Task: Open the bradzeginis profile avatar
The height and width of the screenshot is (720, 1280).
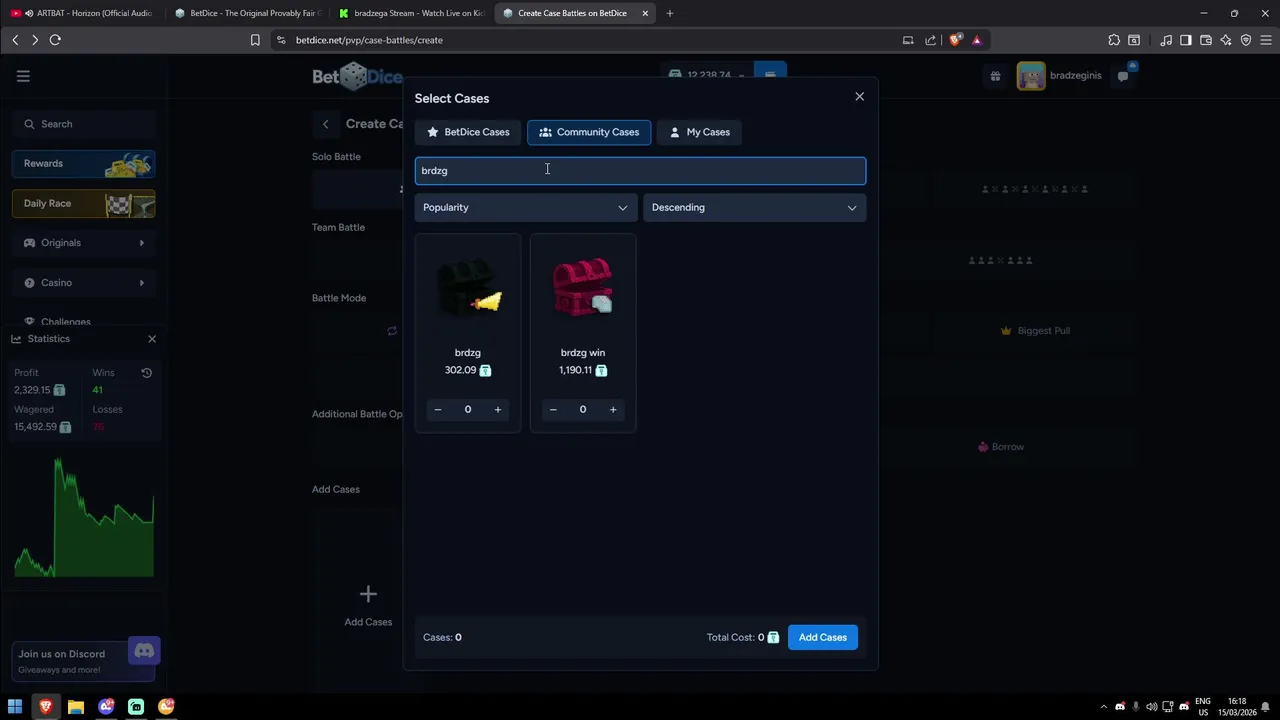Action: pyautogui.click(x=1031, y=76)
